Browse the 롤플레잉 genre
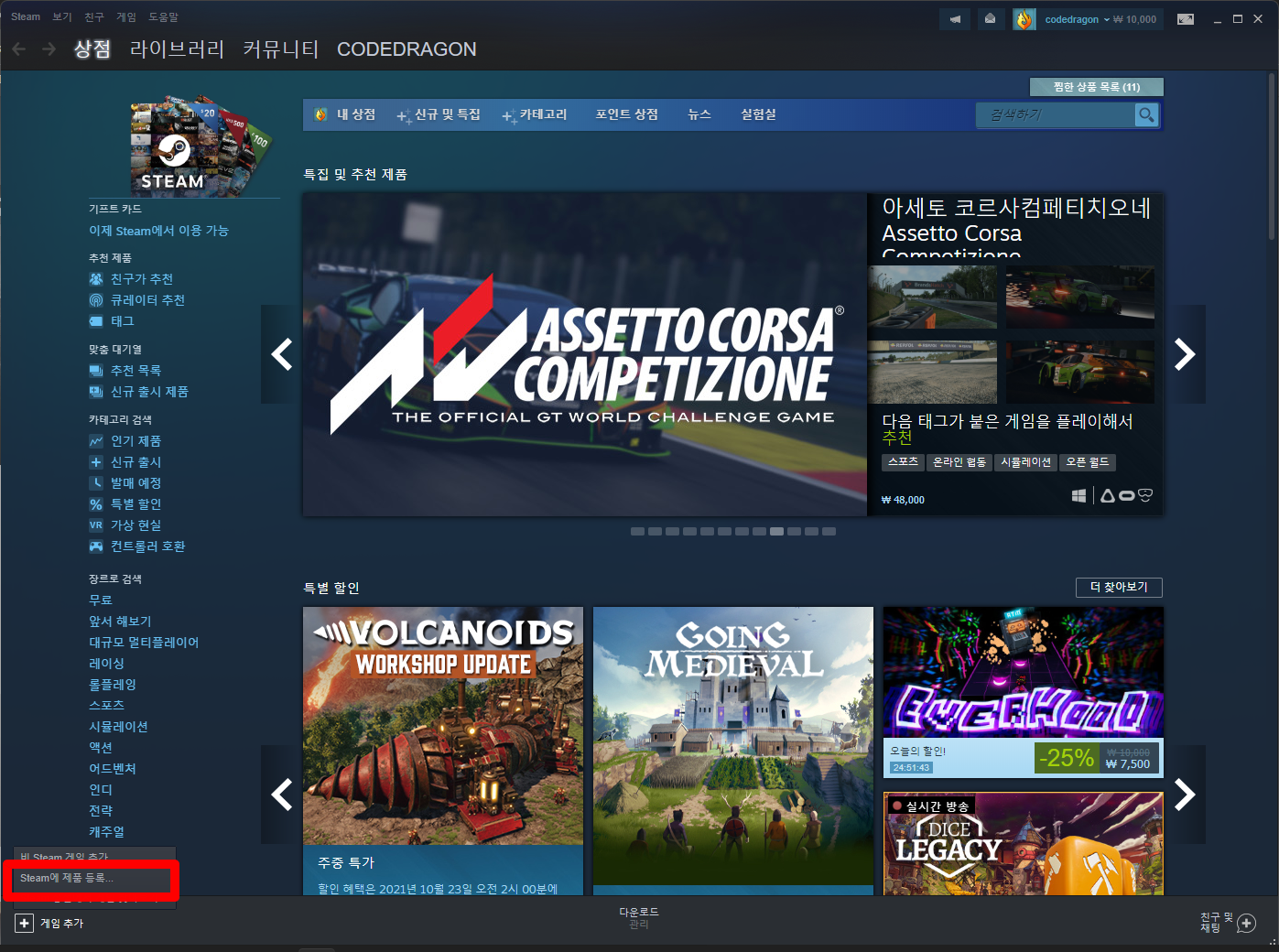Screen dimensions: 1279x952 [113, 685]
